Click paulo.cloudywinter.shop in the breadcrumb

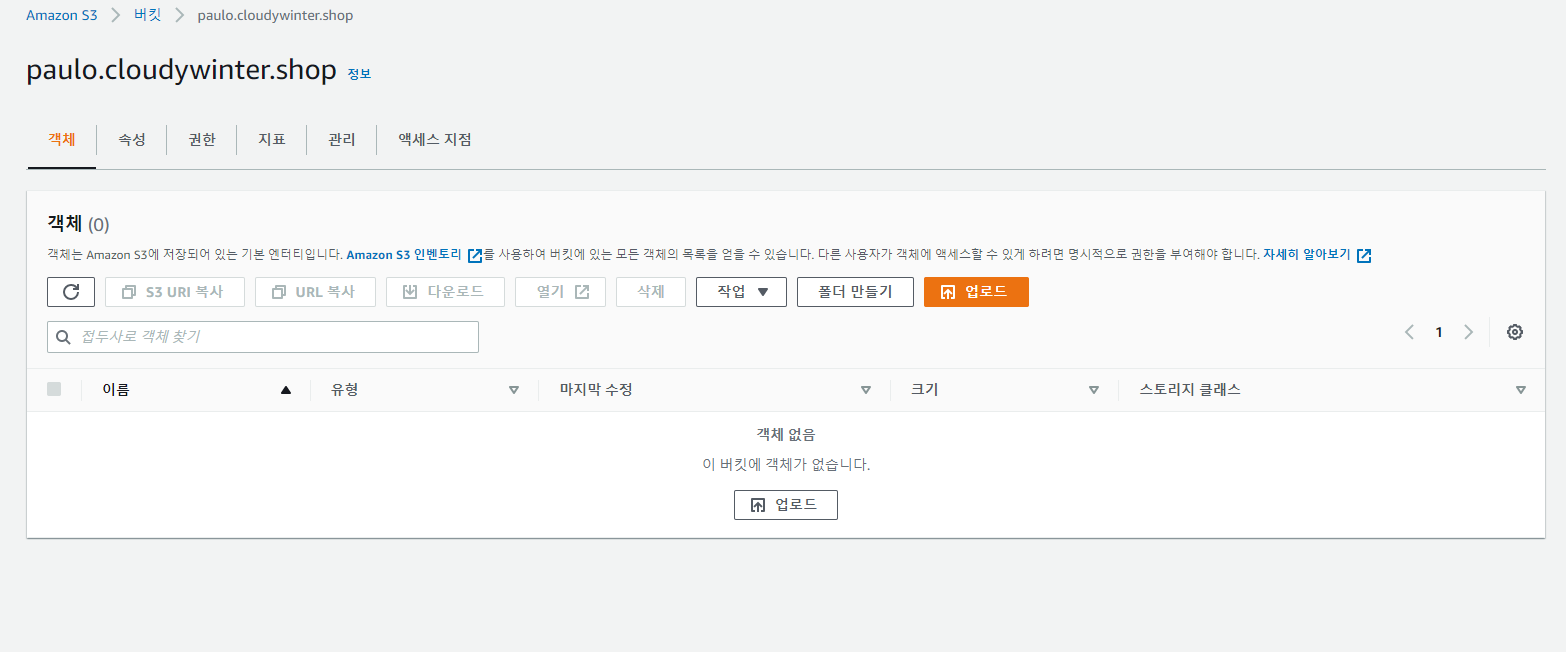point(275,15)
